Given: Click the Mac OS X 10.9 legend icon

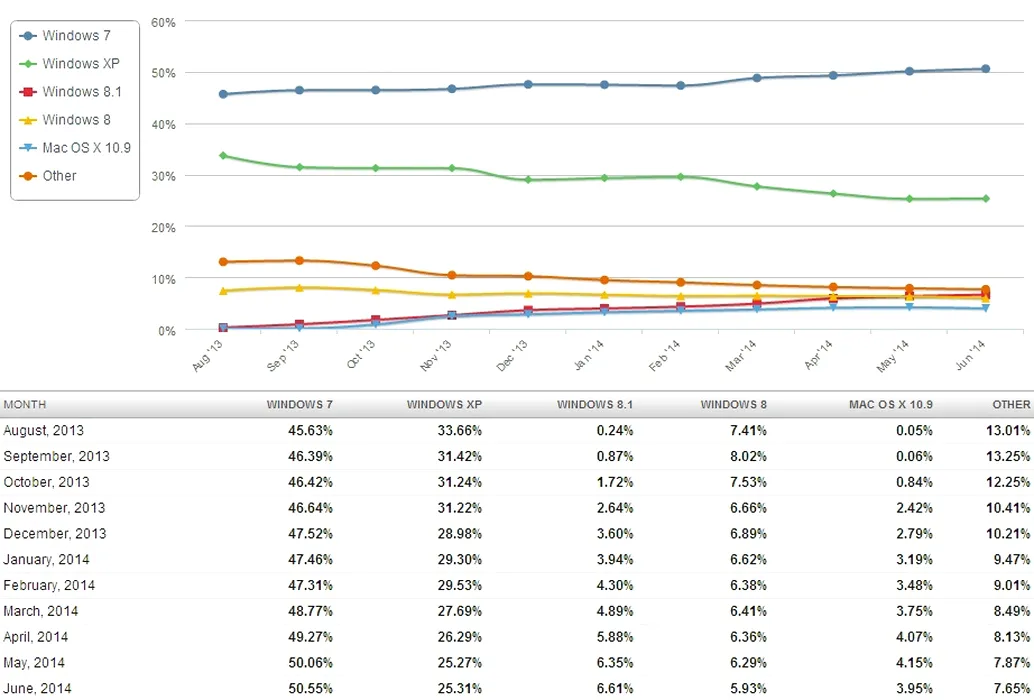Looking at the screenshot, I should 28,148.
